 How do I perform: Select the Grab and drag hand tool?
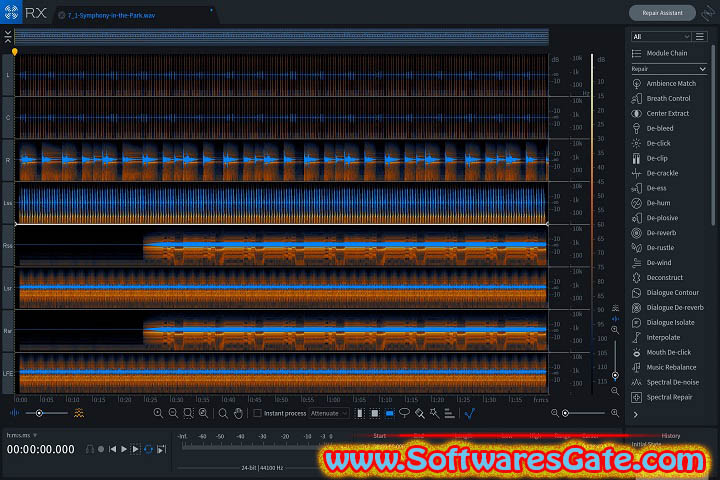pyautogui.click(x=238, y=413)
